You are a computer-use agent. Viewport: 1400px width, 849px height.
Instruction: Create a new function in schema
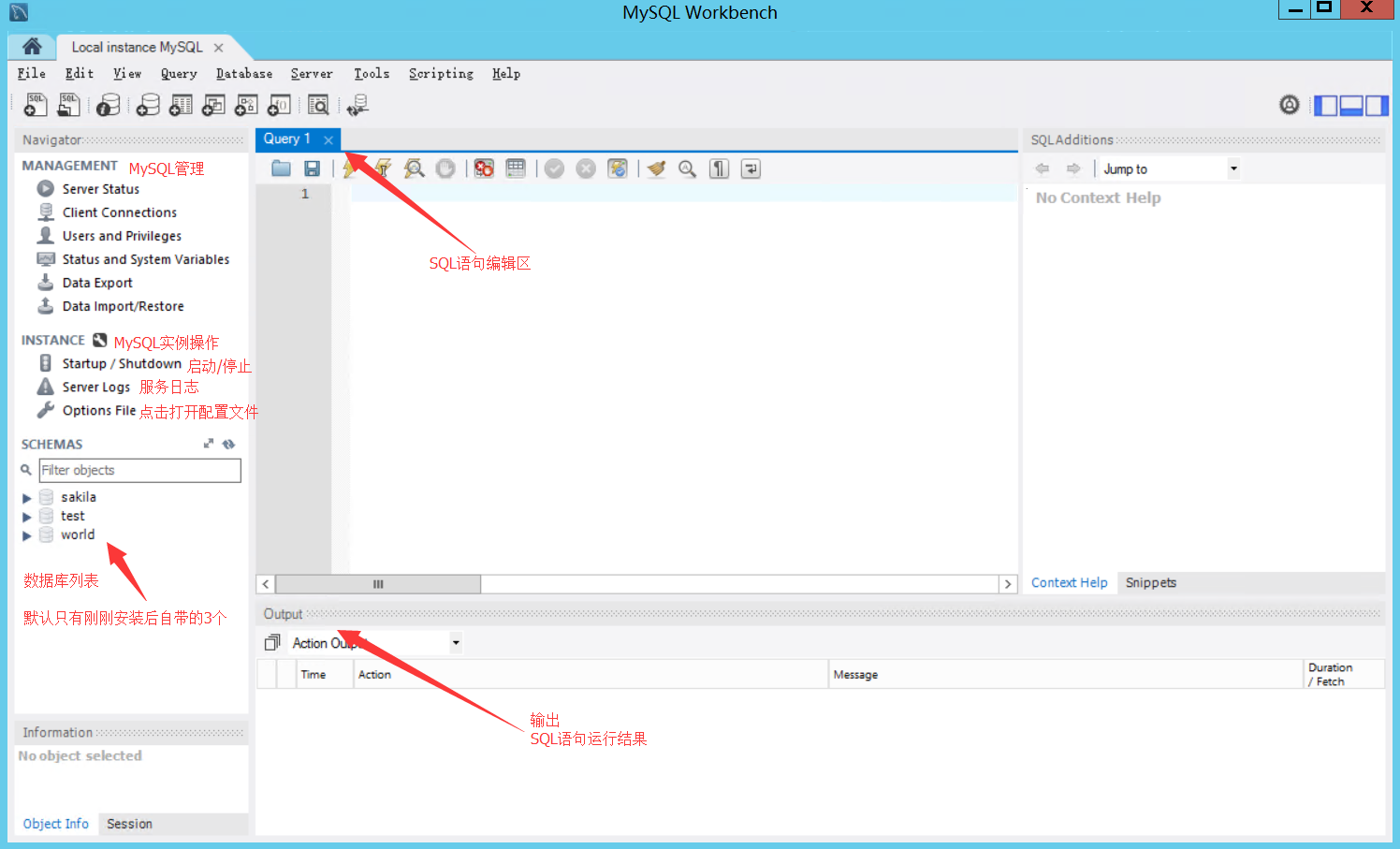(x=279, y=105)
